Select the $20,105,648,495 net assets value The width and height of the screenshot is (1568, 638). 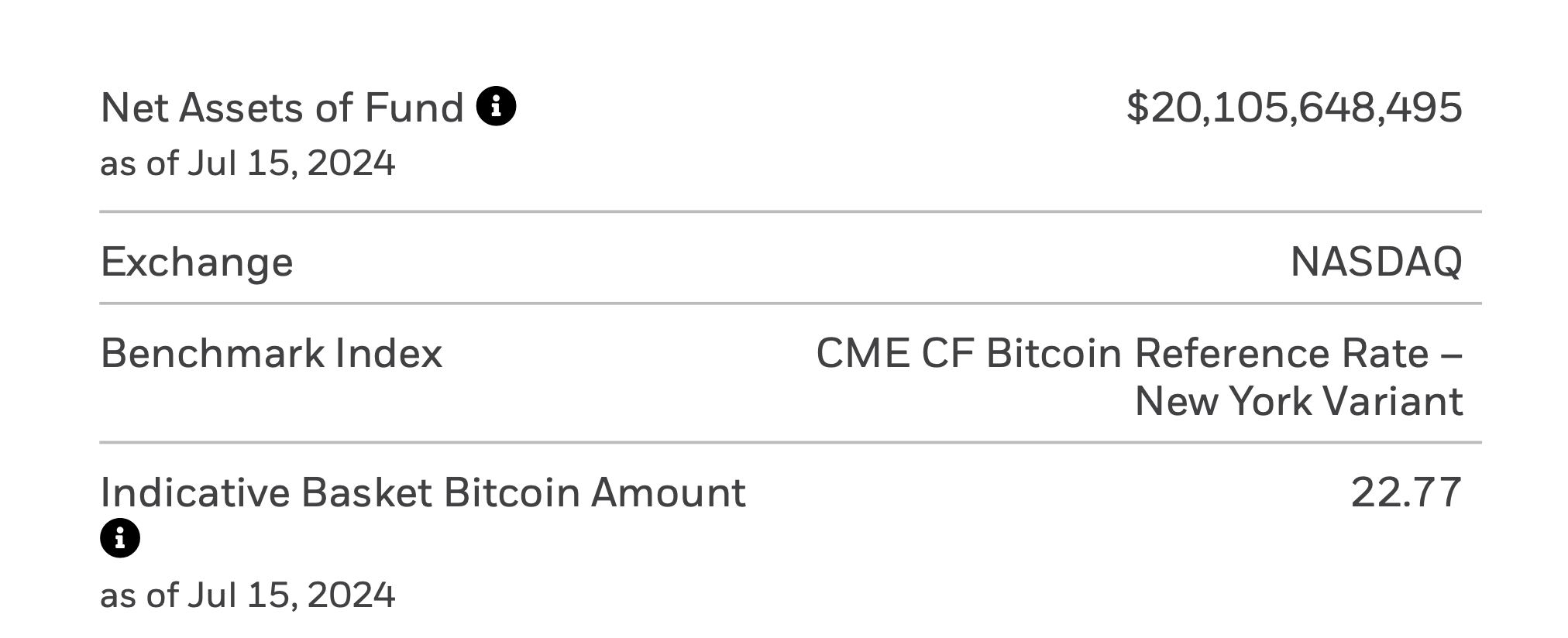point(1294,108)
